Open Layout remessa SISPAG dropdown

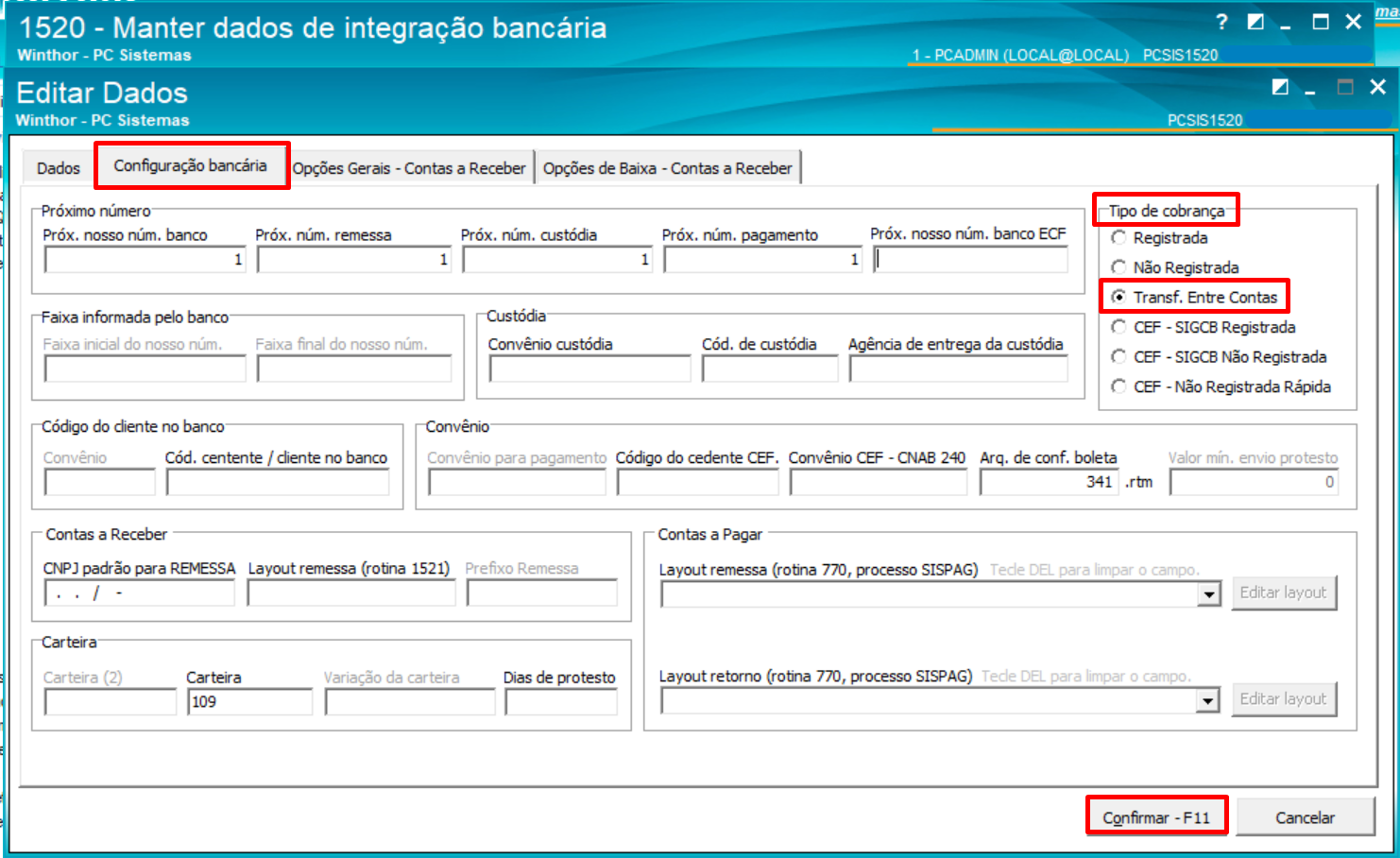point(1209,594)
